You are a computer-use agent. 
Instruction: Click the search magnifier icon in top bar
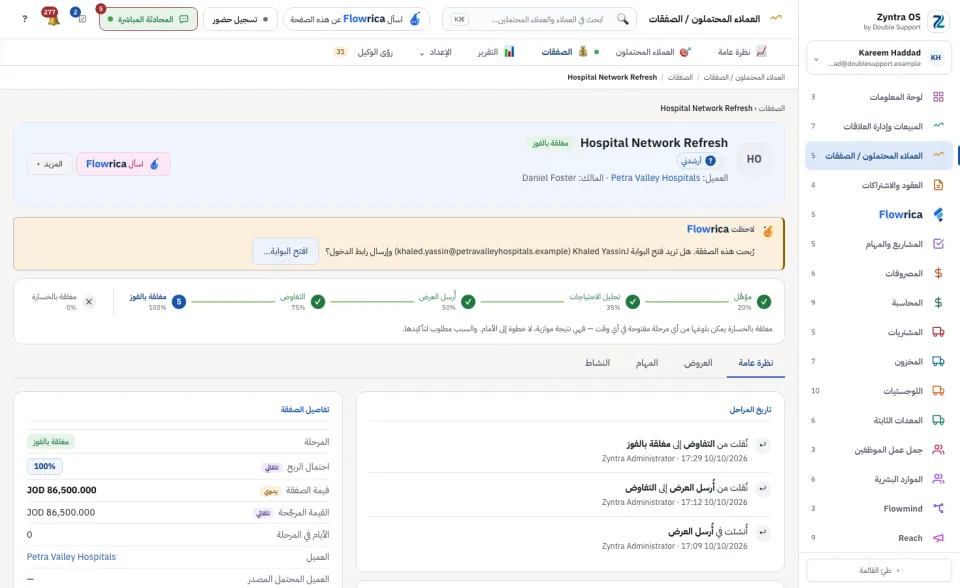(623, 19)
